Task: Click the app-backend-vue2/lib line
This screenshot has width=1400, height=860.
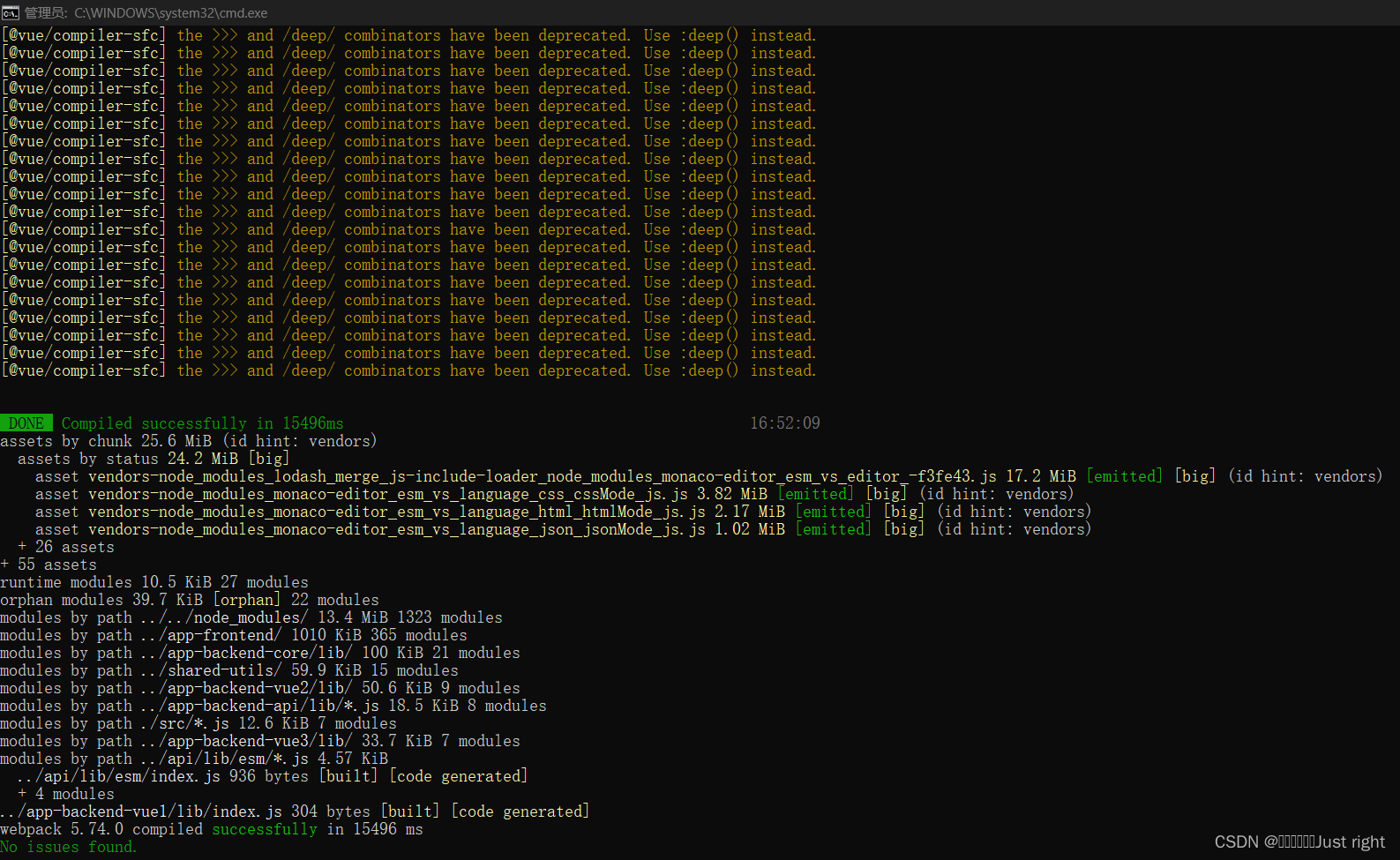Action: point(260,688)
